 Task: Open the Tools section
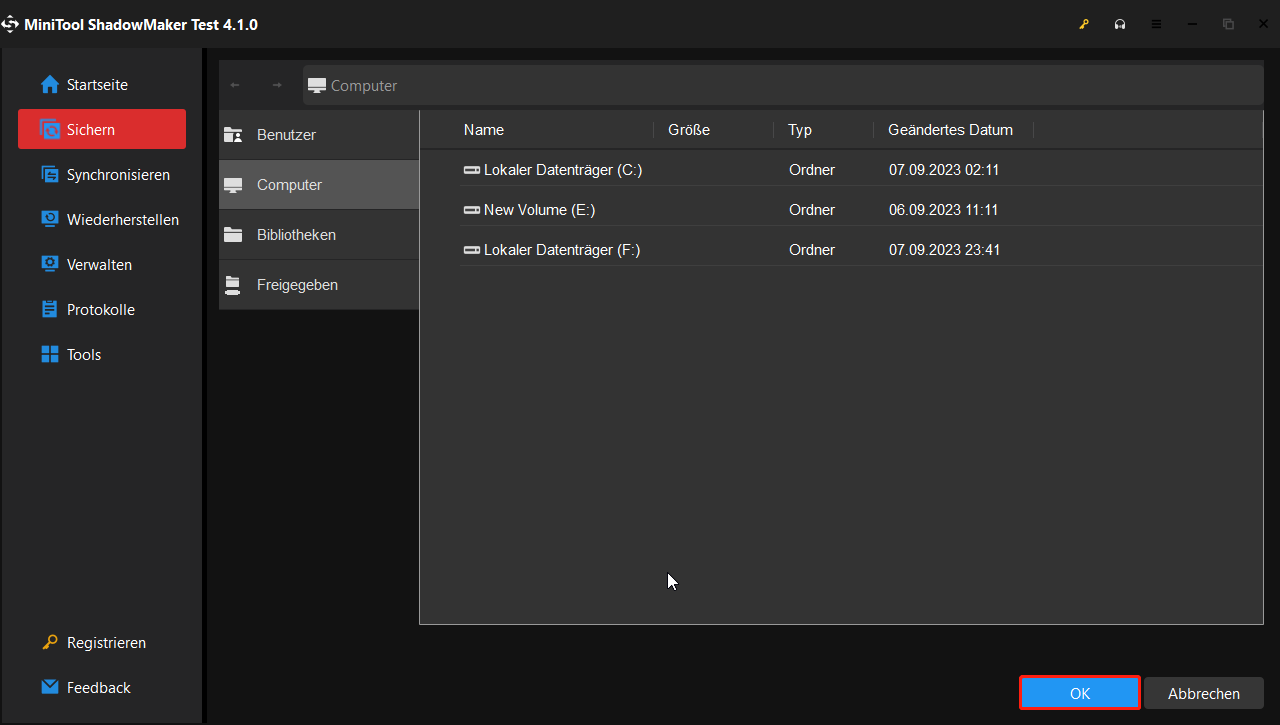tap(83, 354)
